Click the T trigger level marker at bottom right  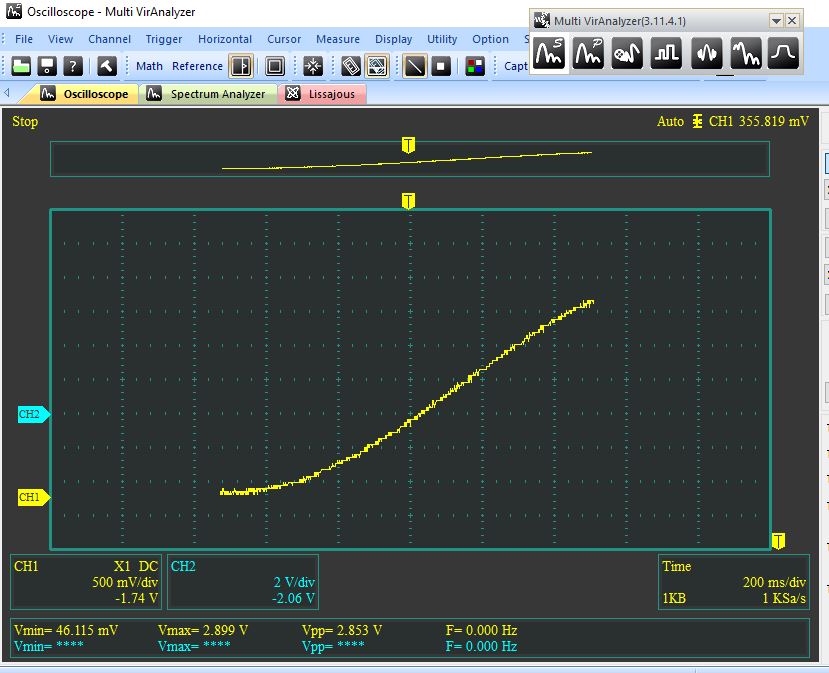coord(778,541)
